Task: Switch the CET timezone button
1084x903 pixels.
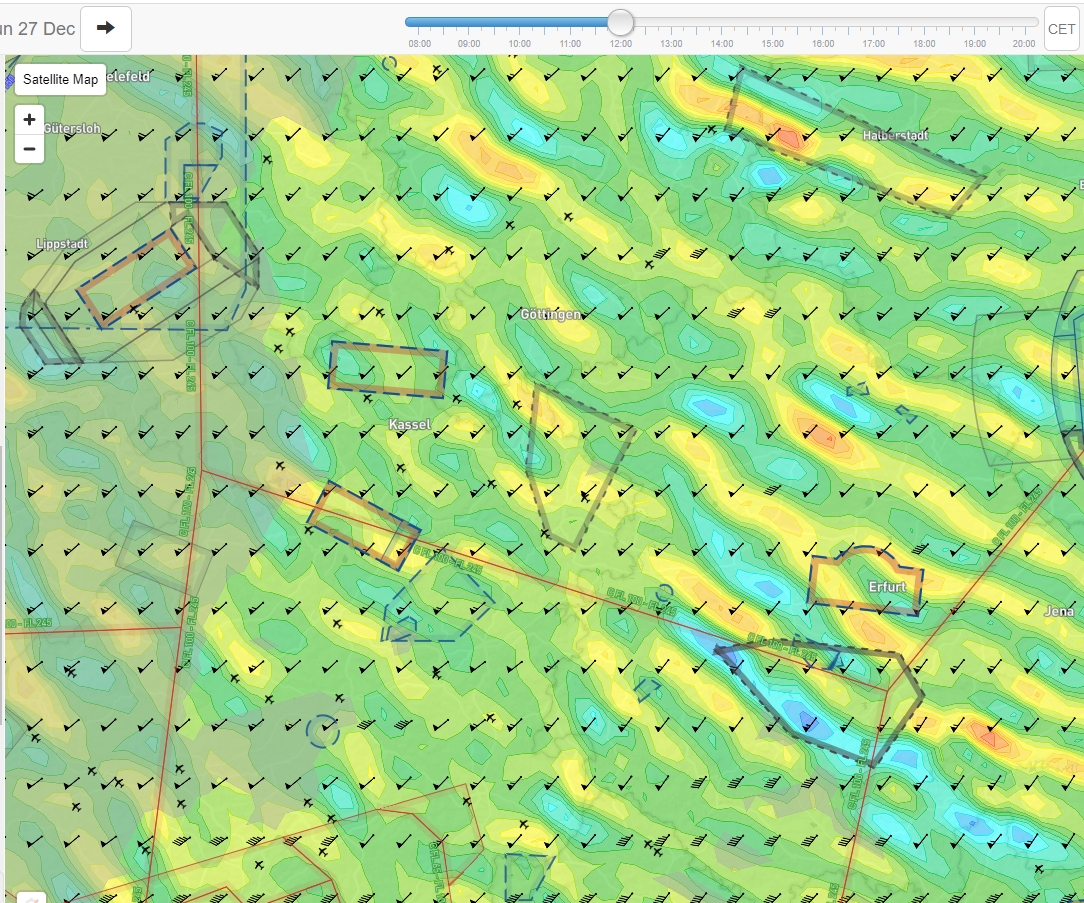Action: tap(1061, 29)
